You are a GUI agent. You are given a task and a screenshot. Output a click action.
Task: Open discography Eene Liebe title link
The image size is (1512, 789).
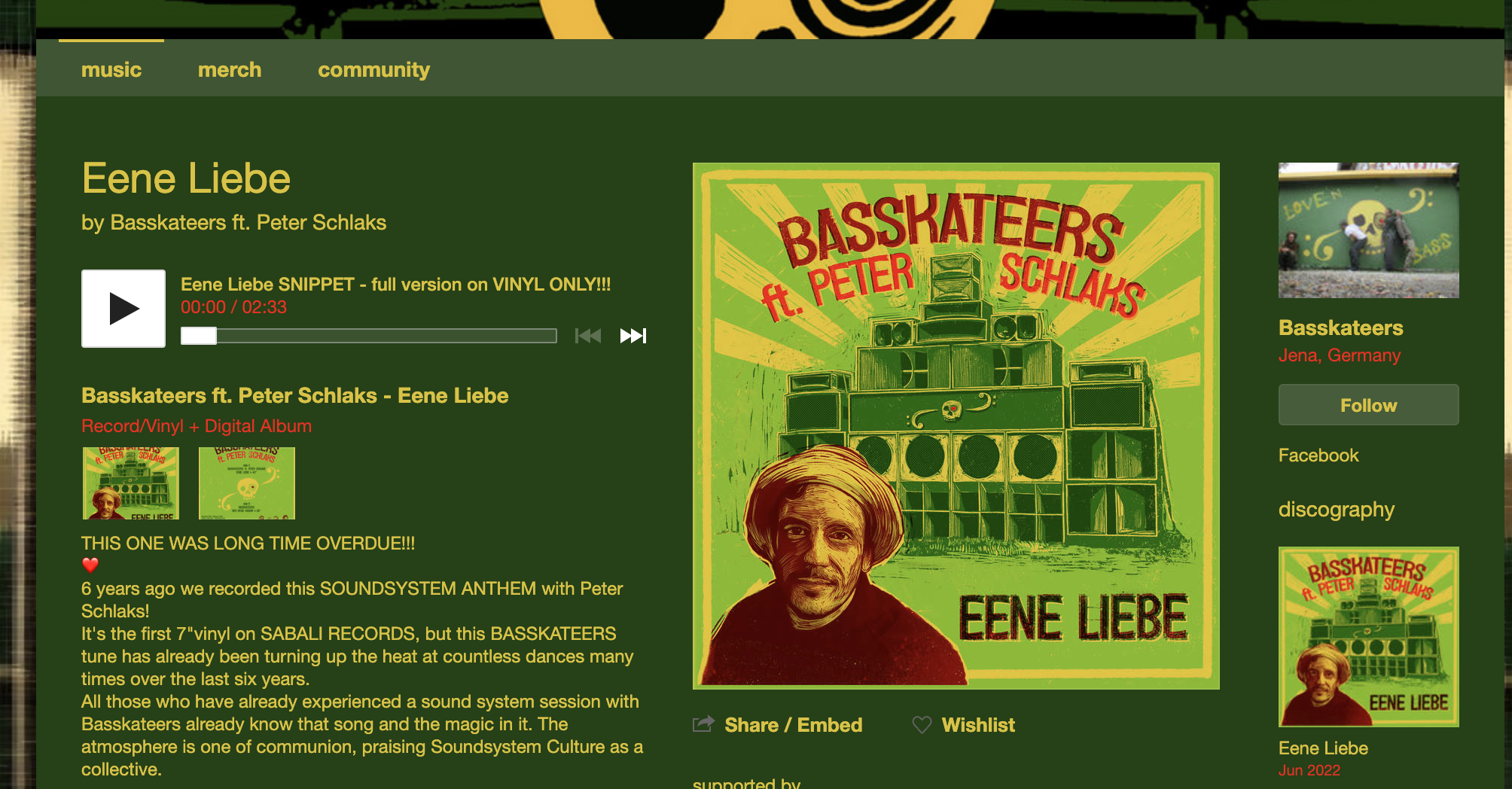pyautogui.click(x=1323, y=748)
